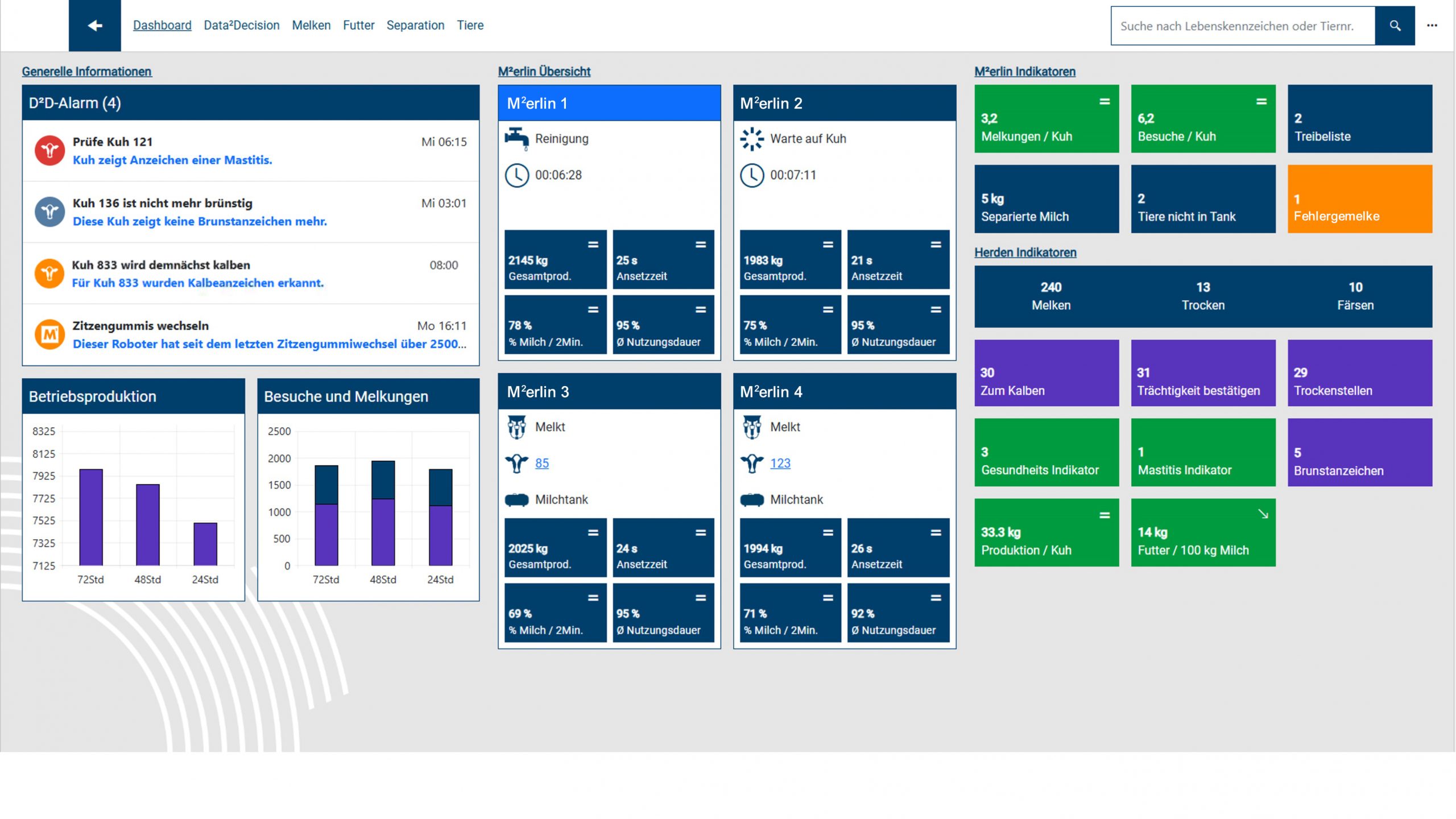The height and width of the screenshot is (819, 1456).
Task: Open the purple Zum Kalben tile
Action: (x=1046, y=373)
